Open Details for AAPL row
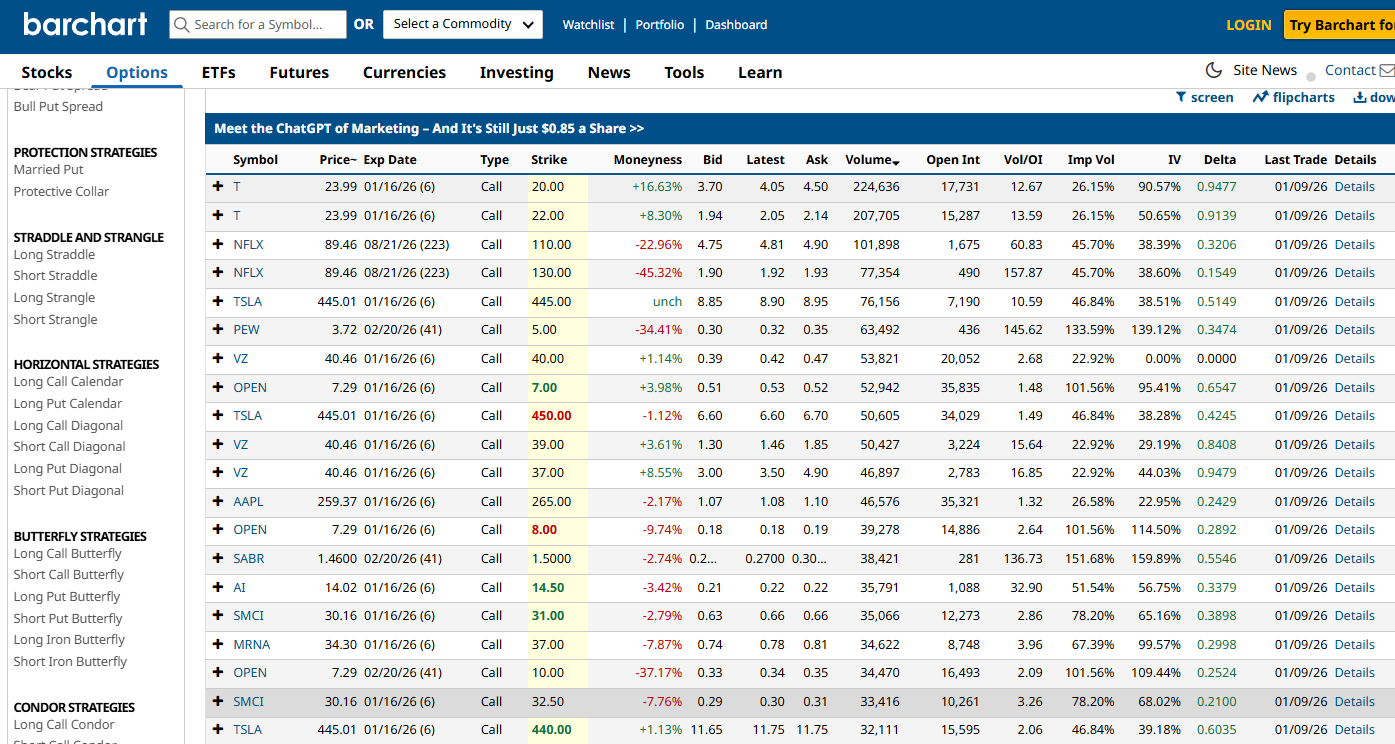This screenshot has height=744, width=1395. click(1355, 501)
